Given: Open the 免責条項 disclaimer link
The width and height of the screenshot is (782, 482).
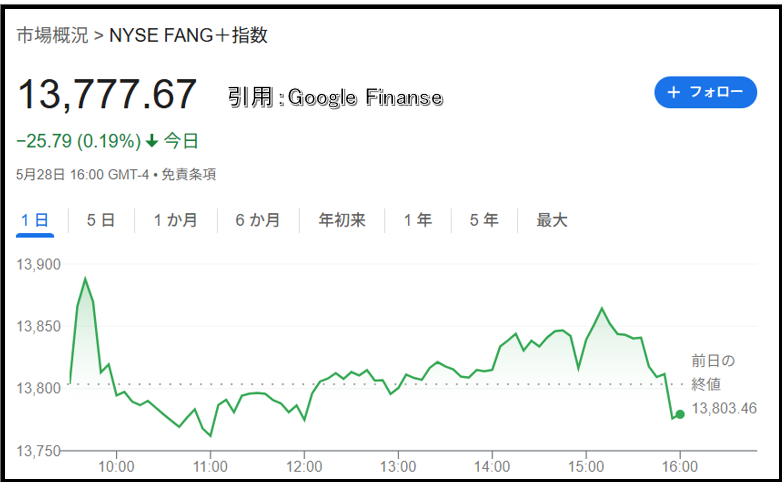Looking at the screenshot, I should point(189,174).
